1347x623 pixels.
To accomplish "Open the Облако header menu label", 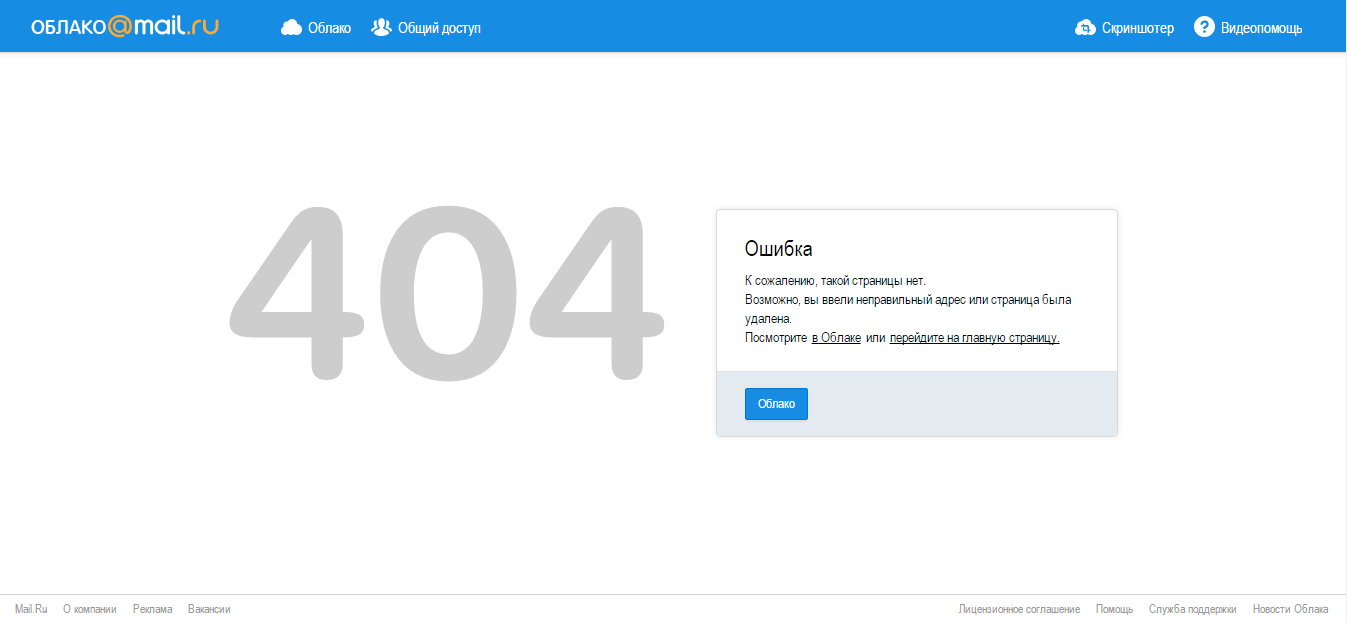I will pyautogui.click(x=329, y=28).
